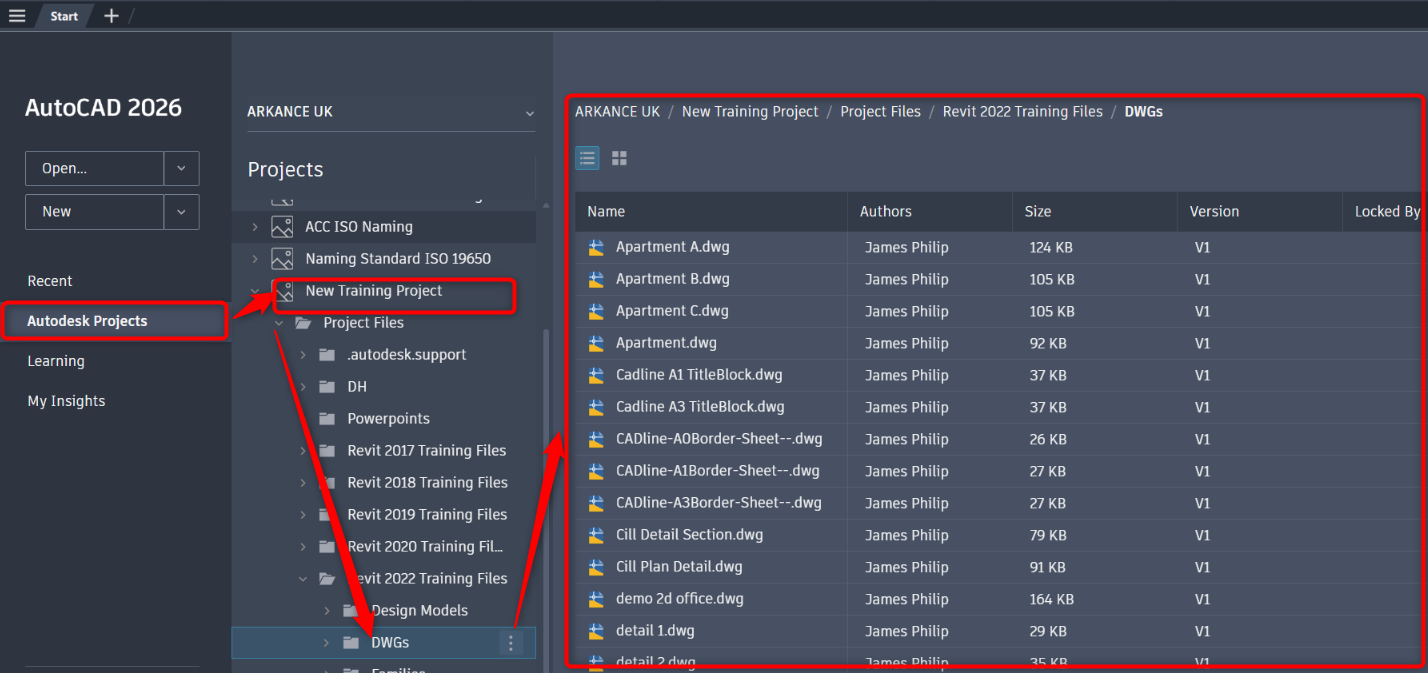Screen dimensions: 1428x673
Task: Click the file icon beside demo 2d office.dwg
Action: pyautogui.click(x=597, y=599)
